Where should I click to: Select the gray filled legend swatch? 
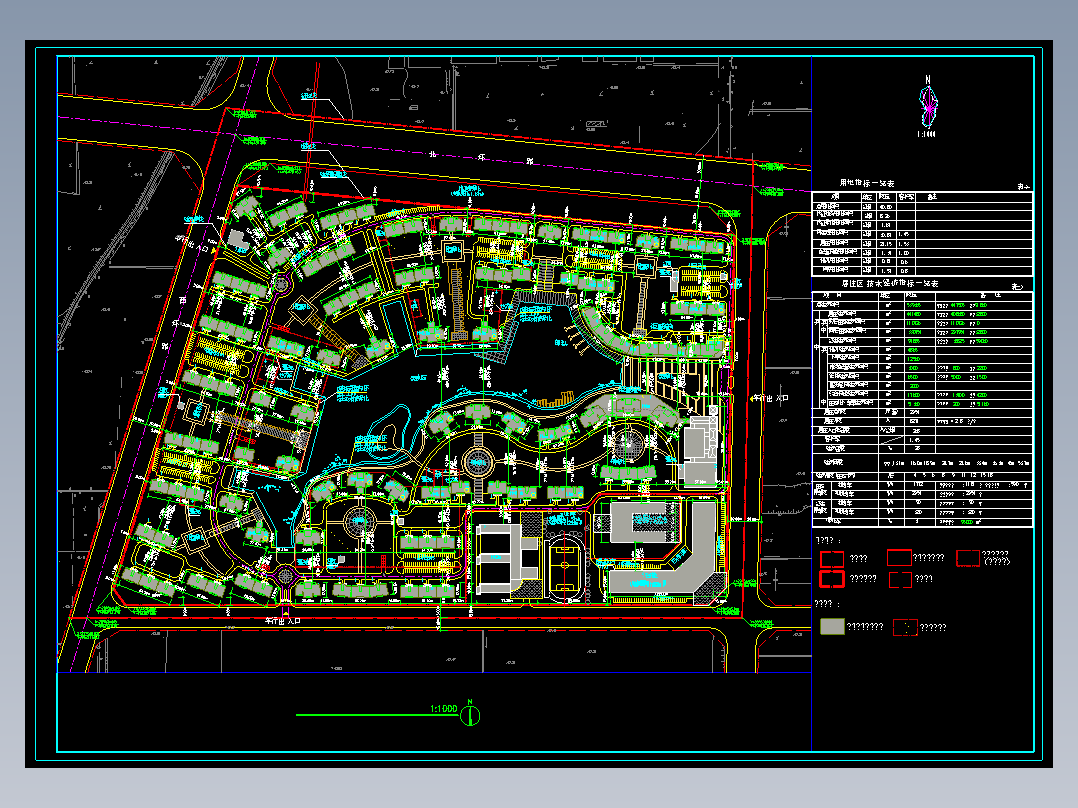pyautogui.click(x=832, y=626)
